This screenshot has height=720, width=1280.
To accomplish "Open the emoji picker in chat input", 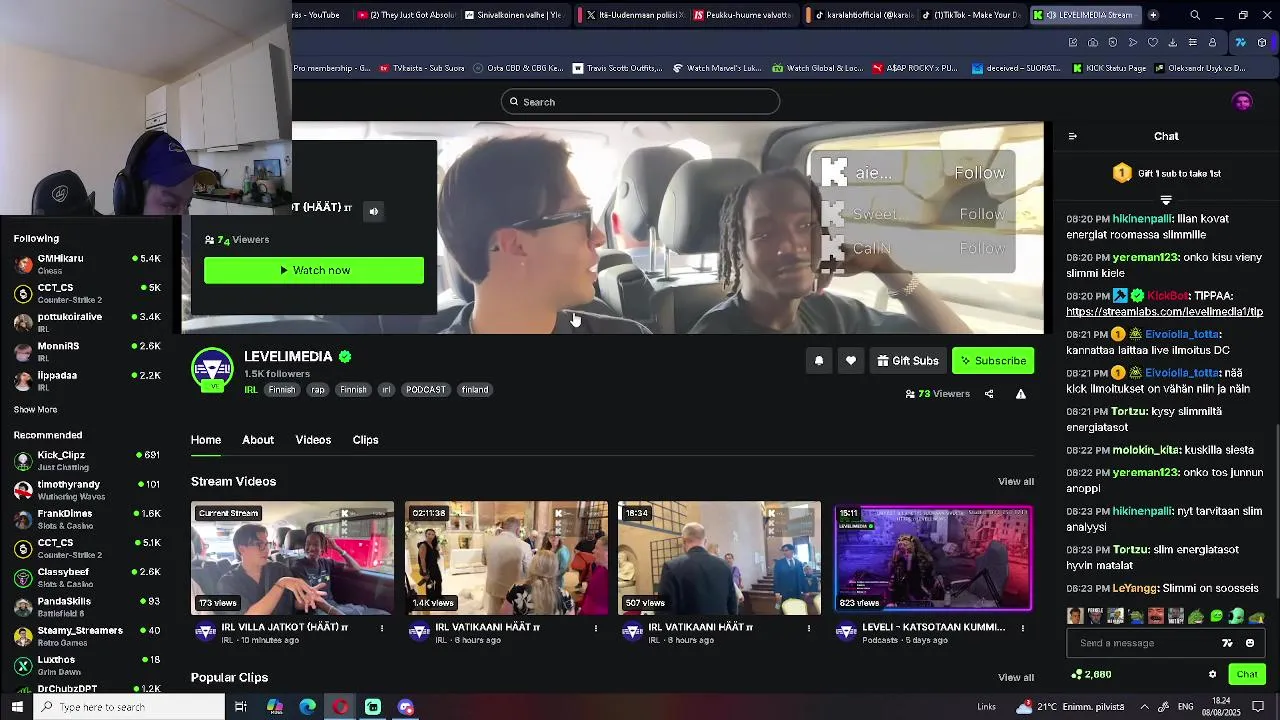I will point(1250,643).
